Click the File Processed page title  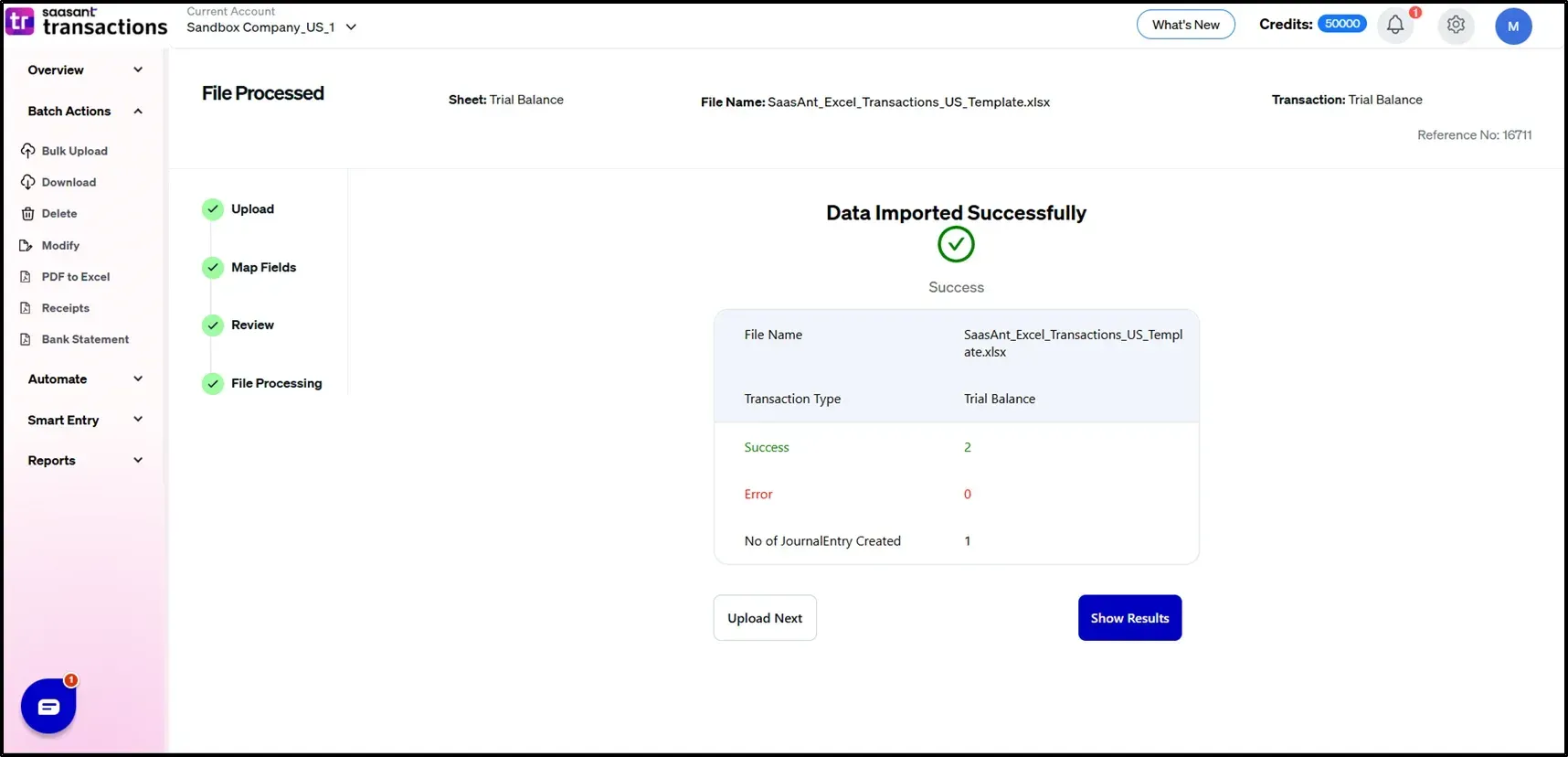pos(263,93)
